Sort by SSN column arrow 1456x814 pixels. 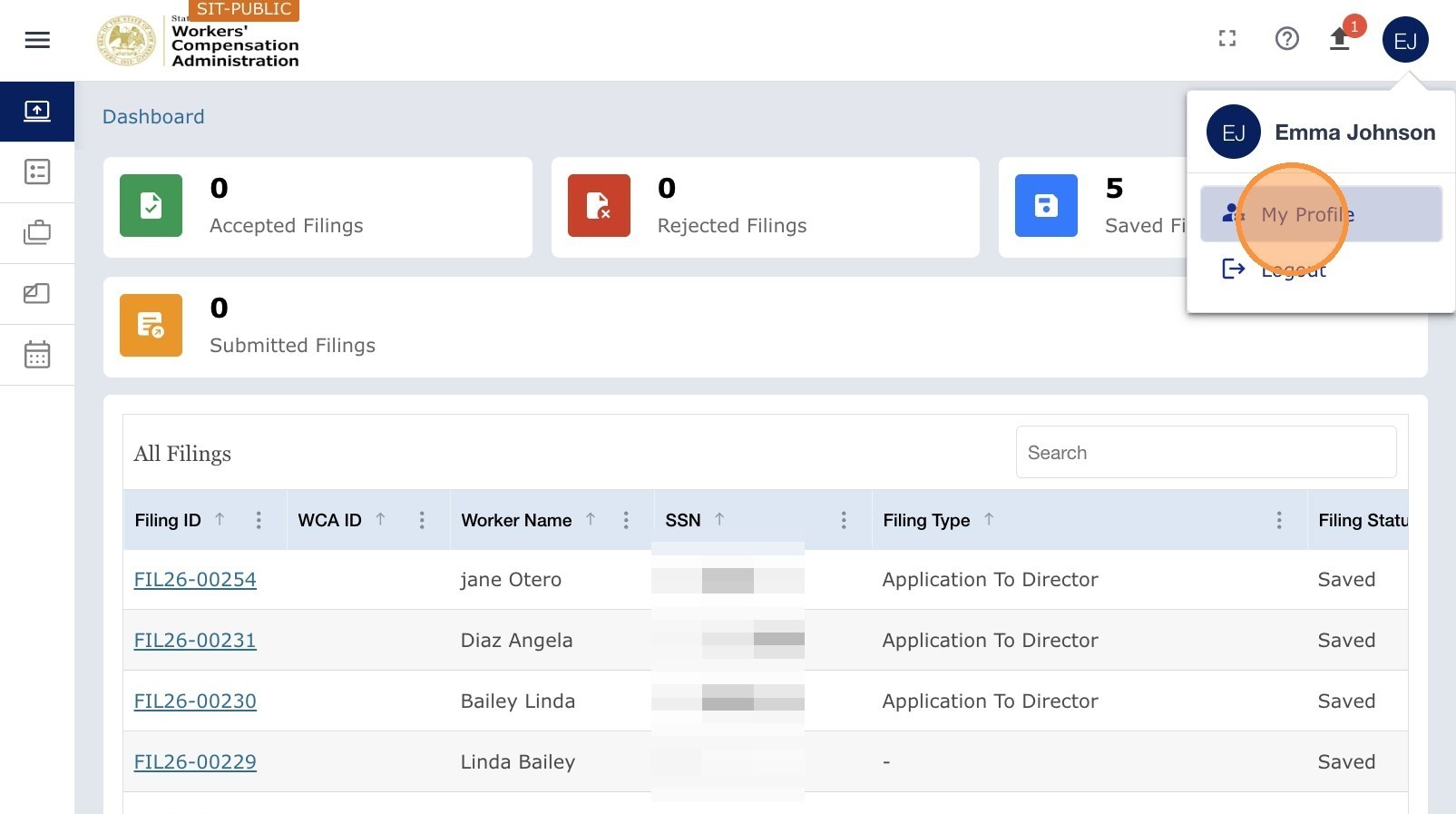pyautogui.click(x=719, y=519)
